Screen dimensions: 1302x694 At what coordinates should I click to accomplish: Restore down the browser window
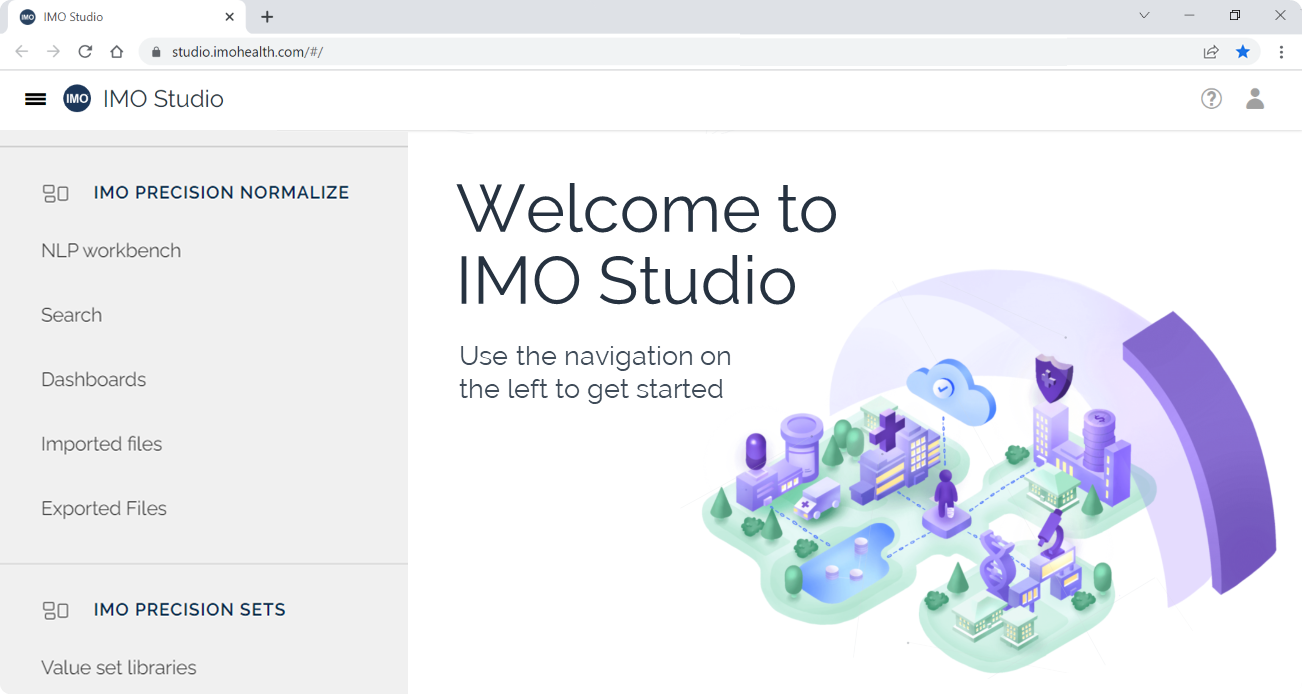coord(1235,16)
